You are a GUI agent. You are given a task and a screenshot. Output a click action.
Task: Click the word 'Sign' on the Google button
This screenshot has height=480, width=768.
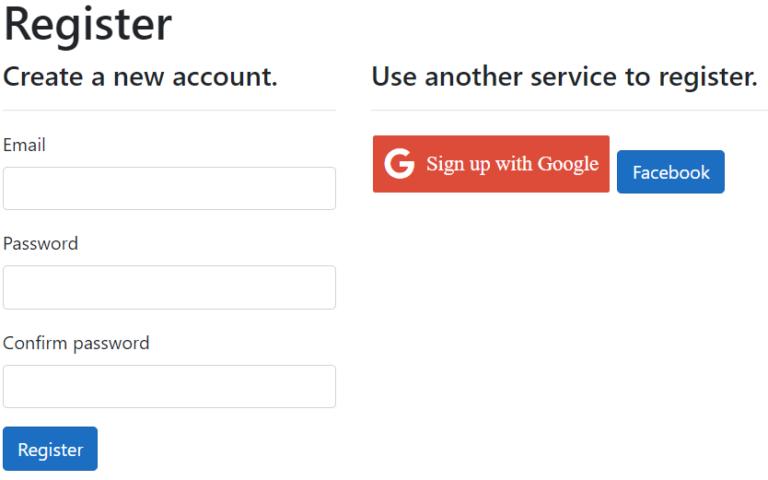tap(444, 164)
